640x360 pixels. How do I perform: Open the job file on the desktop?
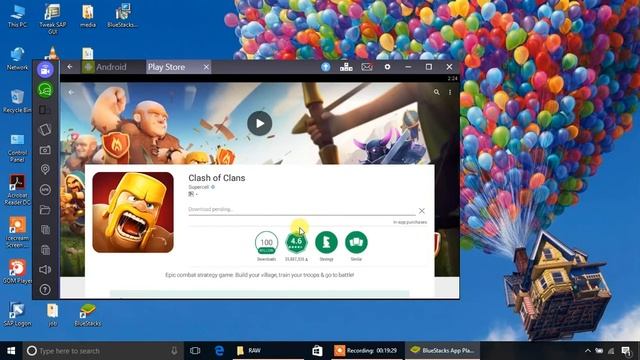coord(53,315)
